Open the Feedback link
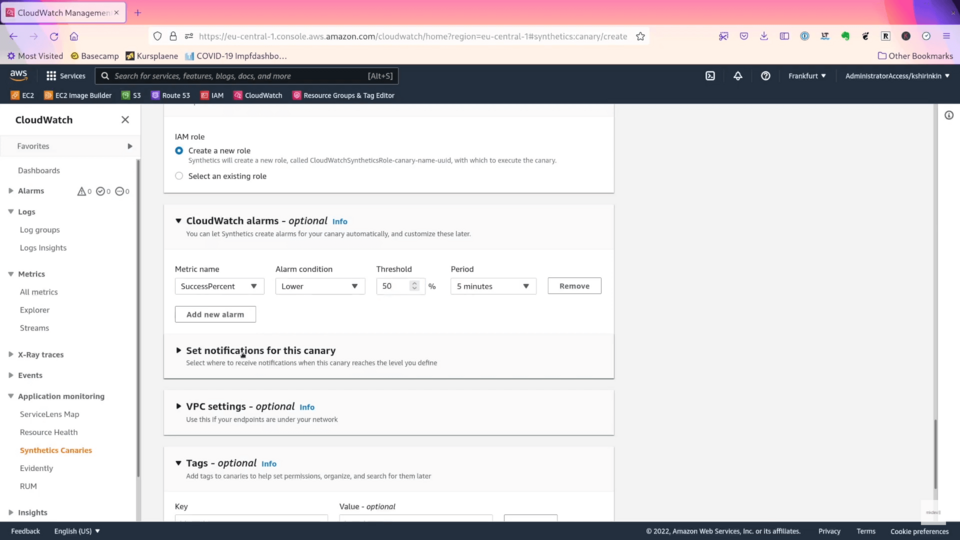Screen dimensions: 960x540 point(25,531)
